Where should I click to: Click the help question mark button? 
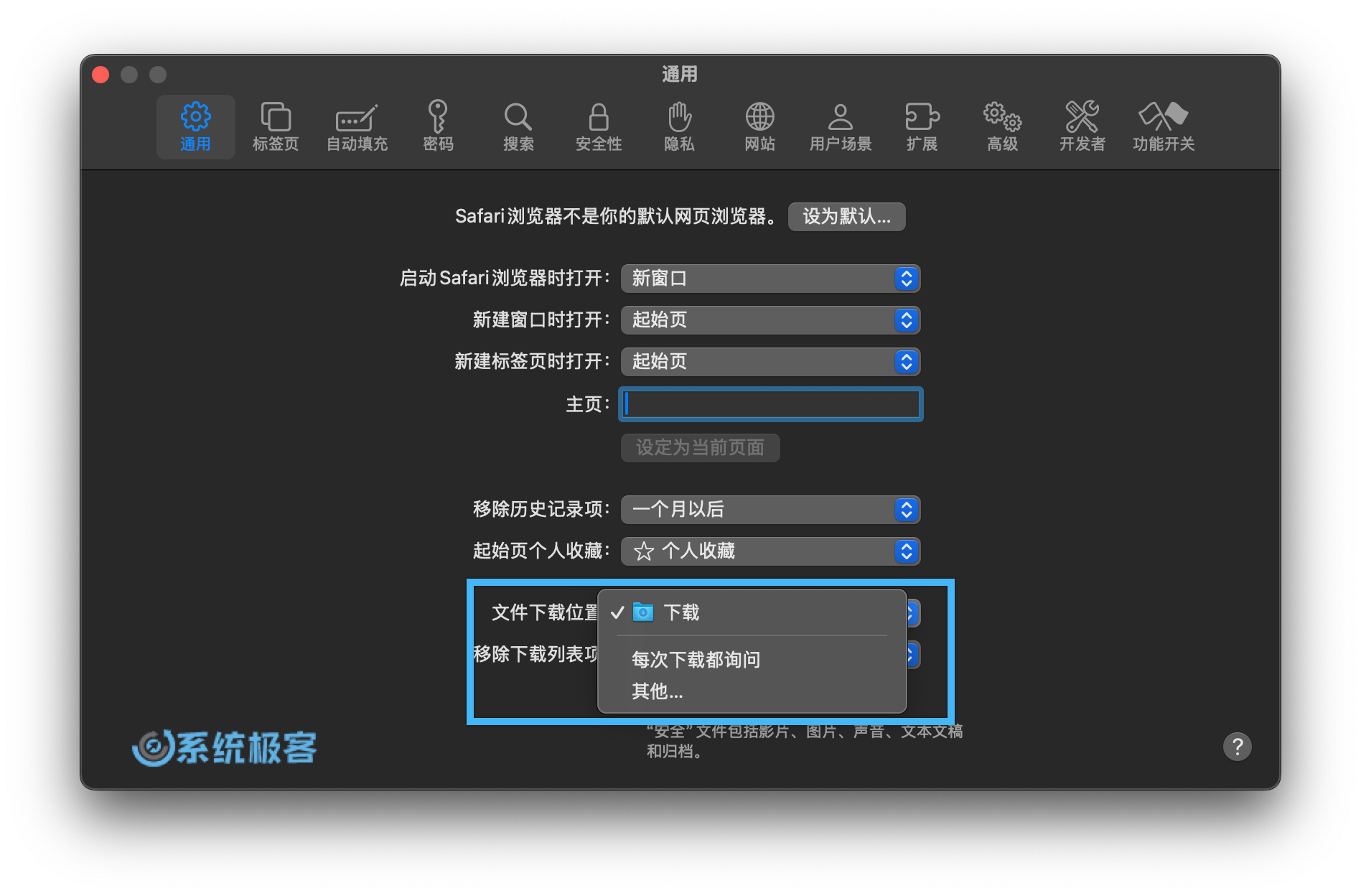[1237, 747]
